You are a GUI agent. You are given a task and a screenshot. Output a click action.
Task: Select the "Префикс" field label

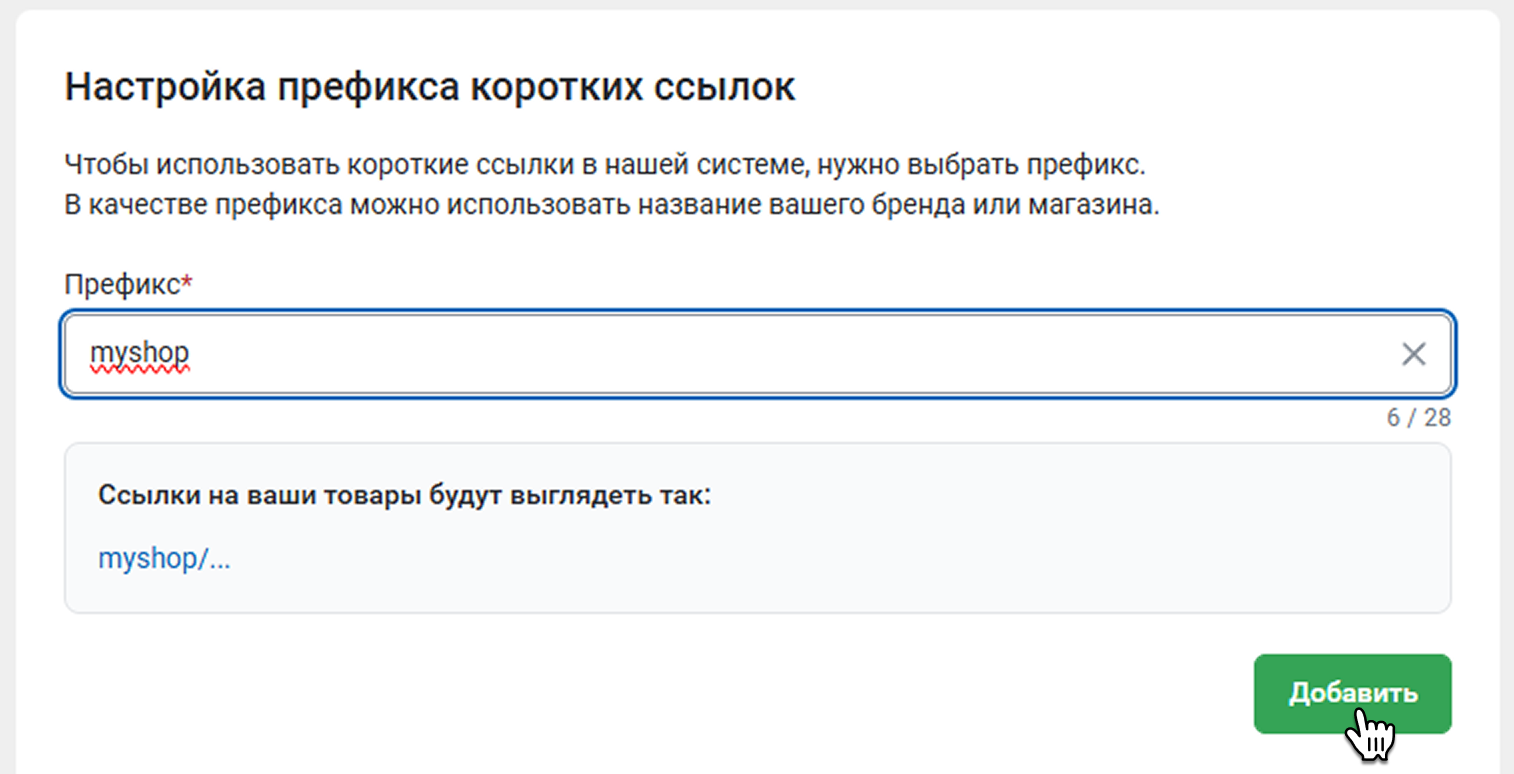click(x=121, y=284)
